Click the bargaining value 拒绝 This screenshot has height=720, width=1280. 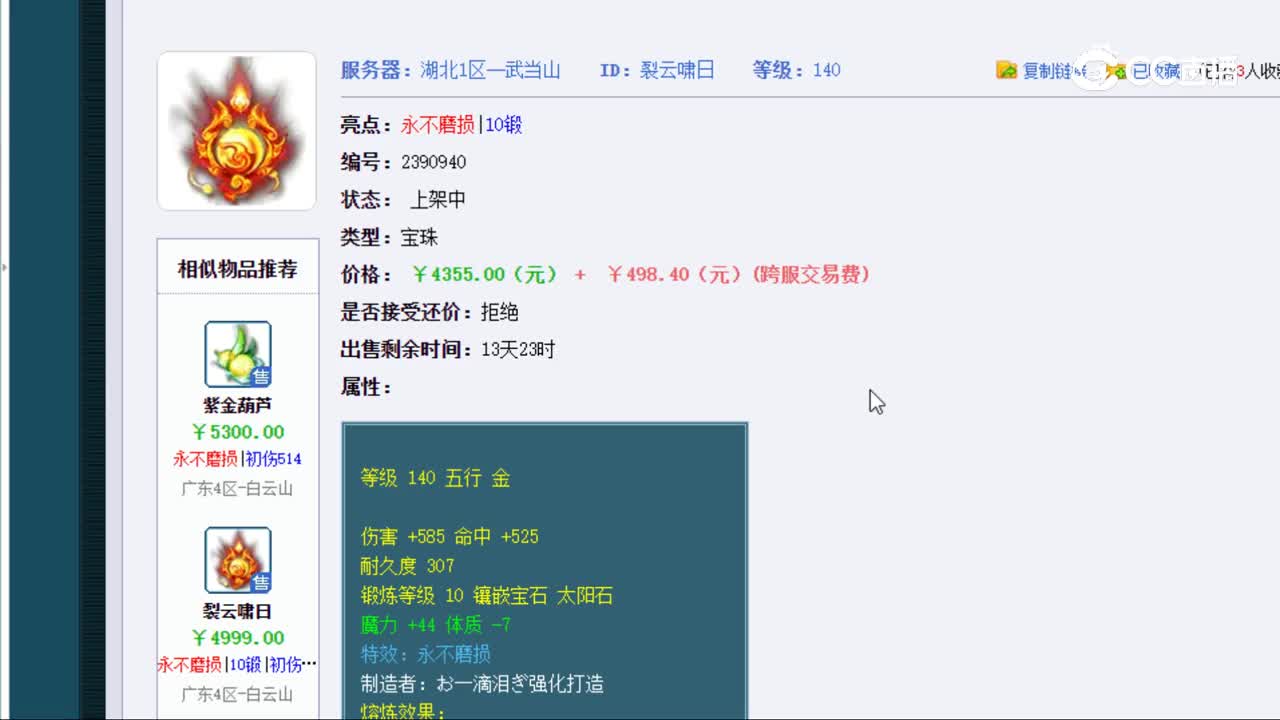(500, 312)
